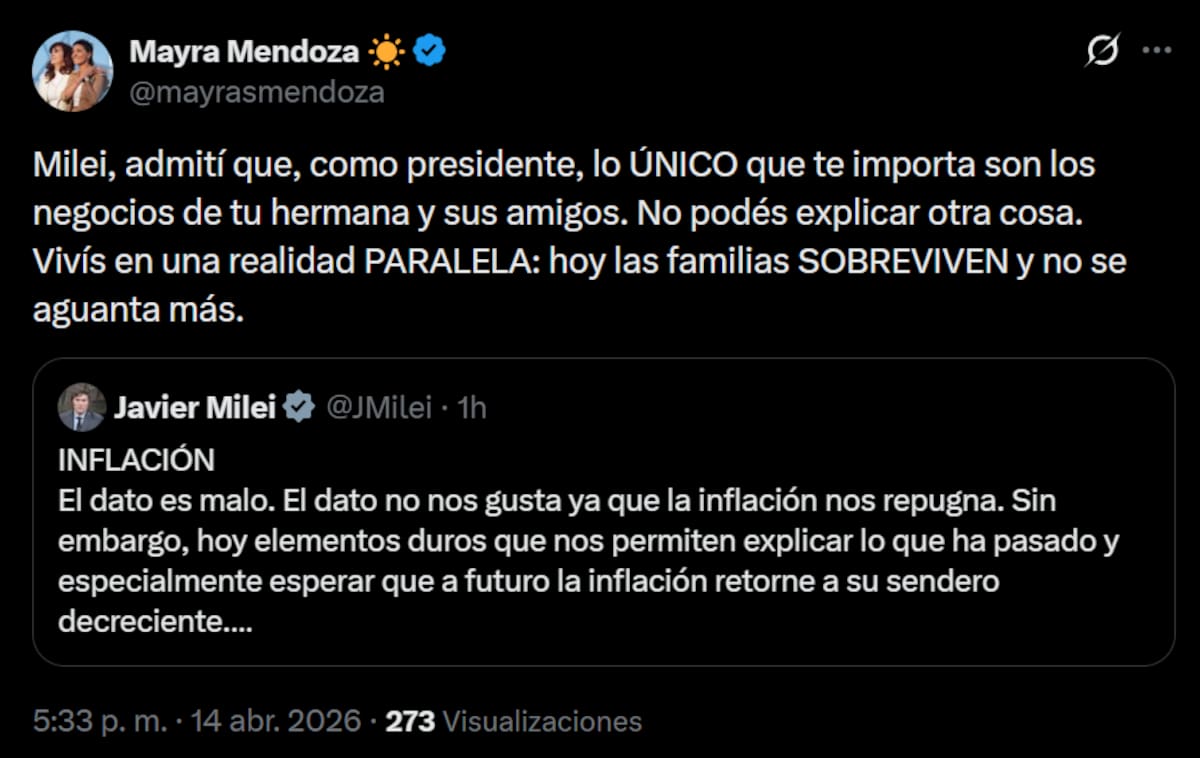This screenshot has height=758, width=1200.
Task: Click the INFLACIÓN heading in quoted post
Action: coord(136,459)
